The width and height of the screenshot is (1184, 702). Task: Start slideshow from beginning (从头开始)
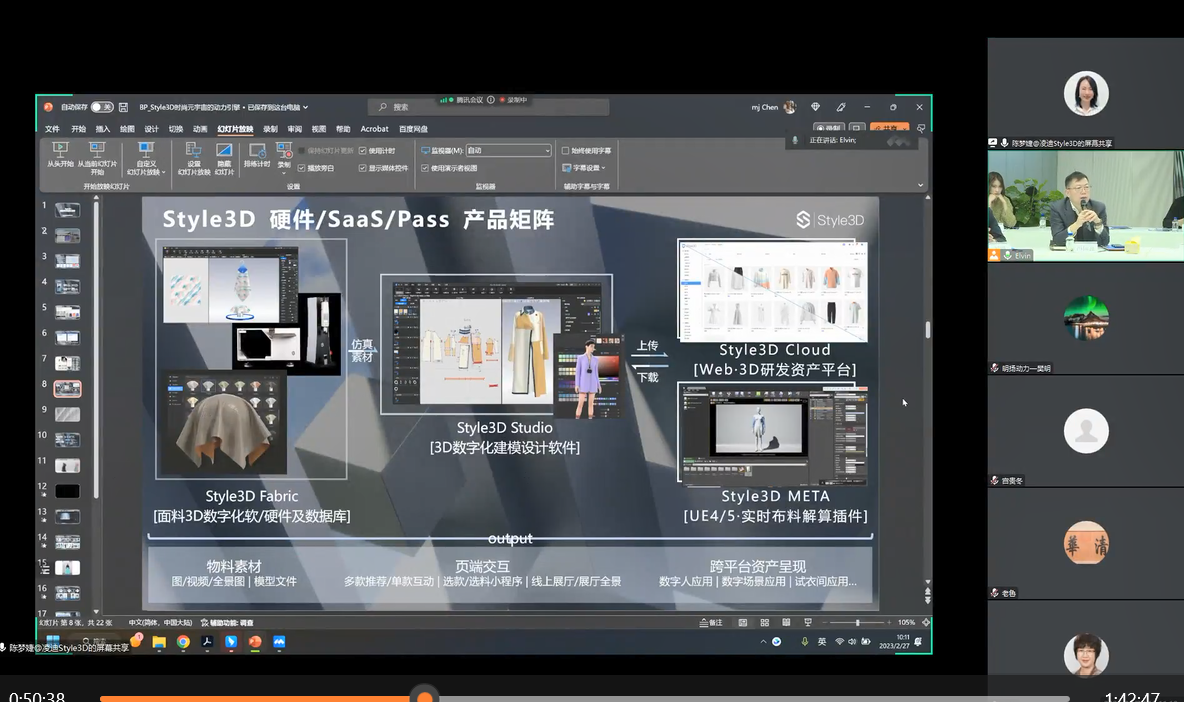pyautogui.click(x=60, y=155)
